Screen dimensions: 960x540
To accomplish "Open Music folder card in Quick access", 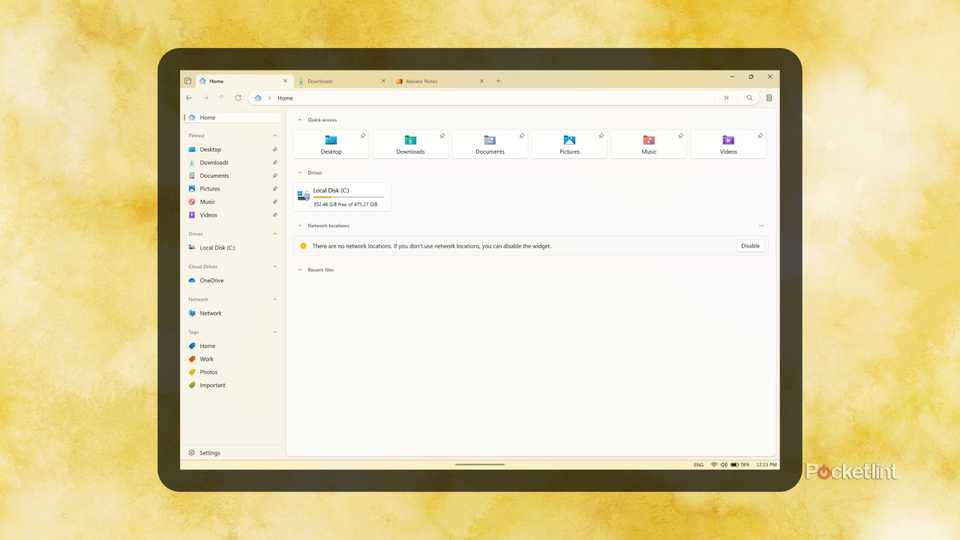I will [x=649, y=144].
